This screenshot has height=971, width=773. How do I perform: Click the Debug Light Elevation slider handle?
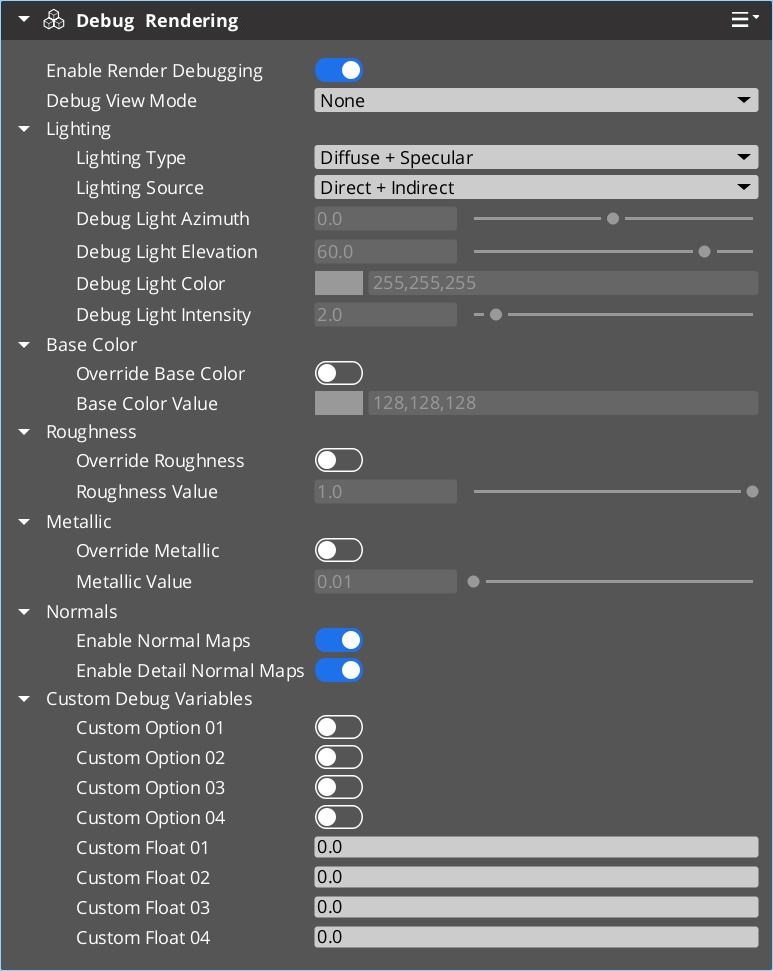(704, 252)
